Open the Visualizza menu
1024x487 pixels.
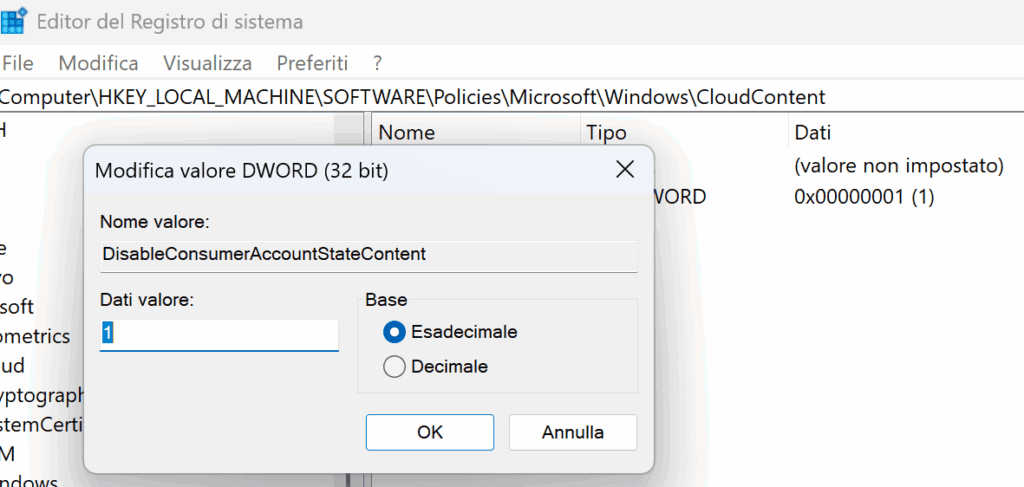[207, 63]
